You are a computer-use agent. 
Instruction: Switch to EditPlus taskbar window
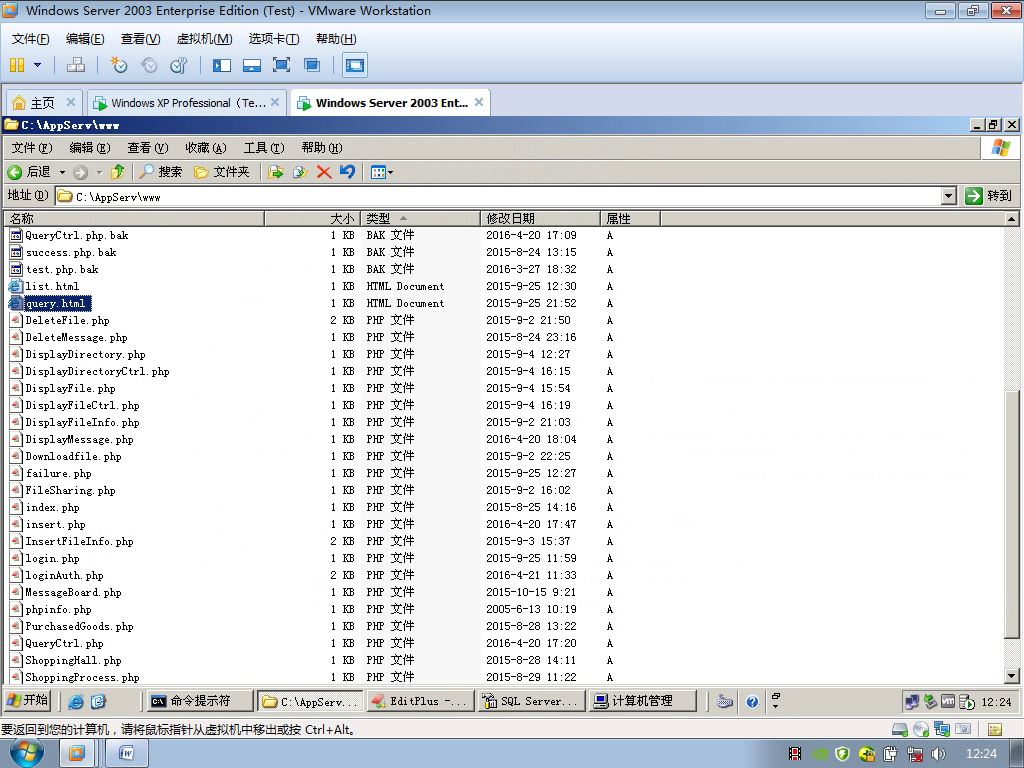tap(421, 701)
